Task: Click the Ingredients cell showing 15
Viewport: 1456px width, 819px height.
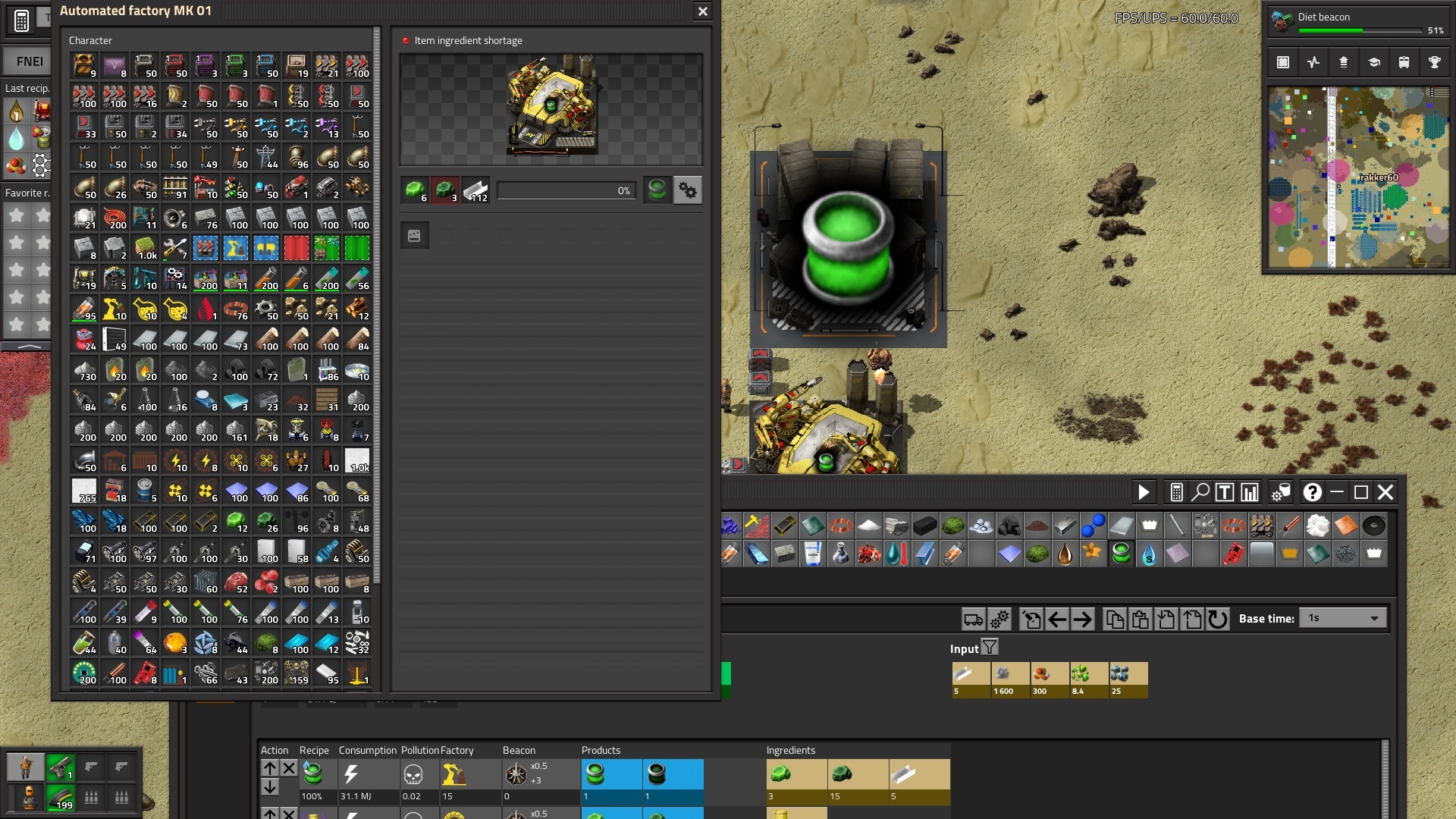Action: click(x=858, y=782)
